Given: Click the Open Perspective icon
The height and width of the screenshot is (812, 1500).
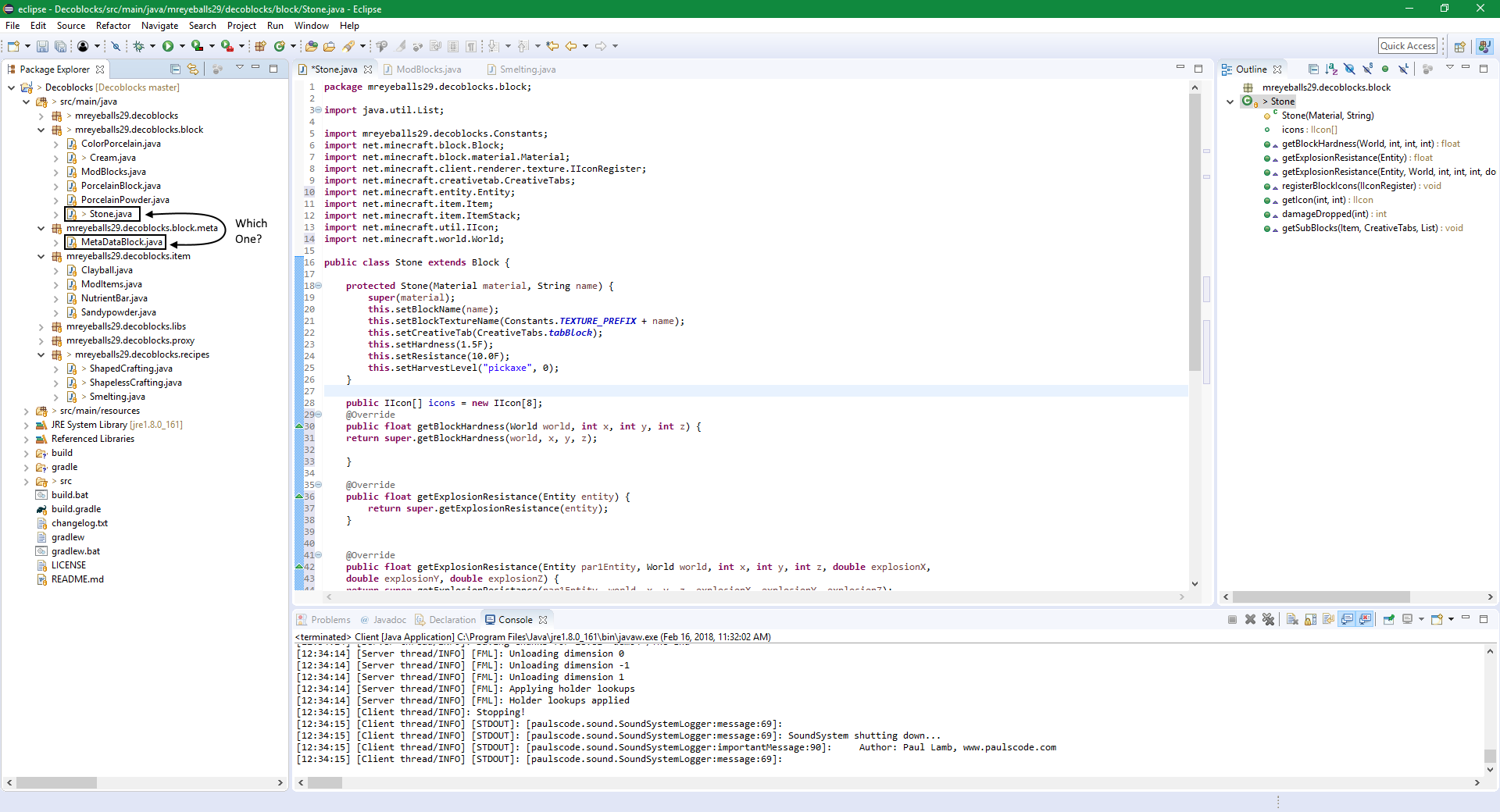Looking at the screenshot, I should pyautogui.click(x=1459, y=47).
